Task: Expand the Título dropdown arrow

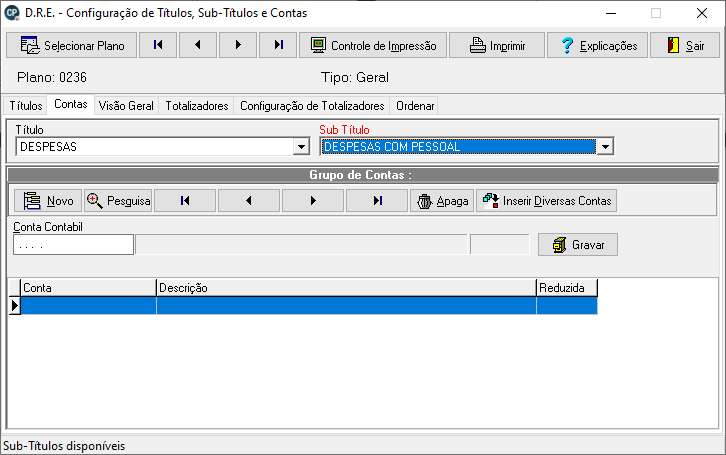Action: click(301, 147)
